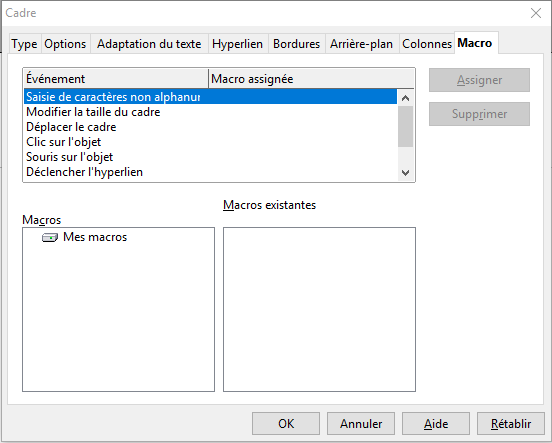
Task: Click the Supprimer button
Action: pos(479,114)
